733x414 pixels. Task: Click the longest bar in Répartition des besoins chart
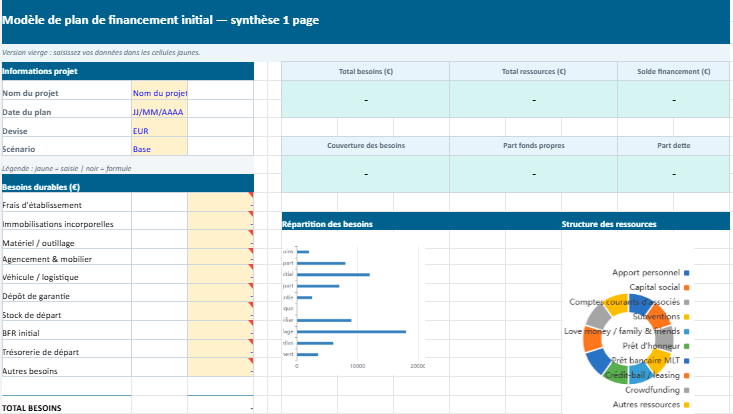click(351, 331)
